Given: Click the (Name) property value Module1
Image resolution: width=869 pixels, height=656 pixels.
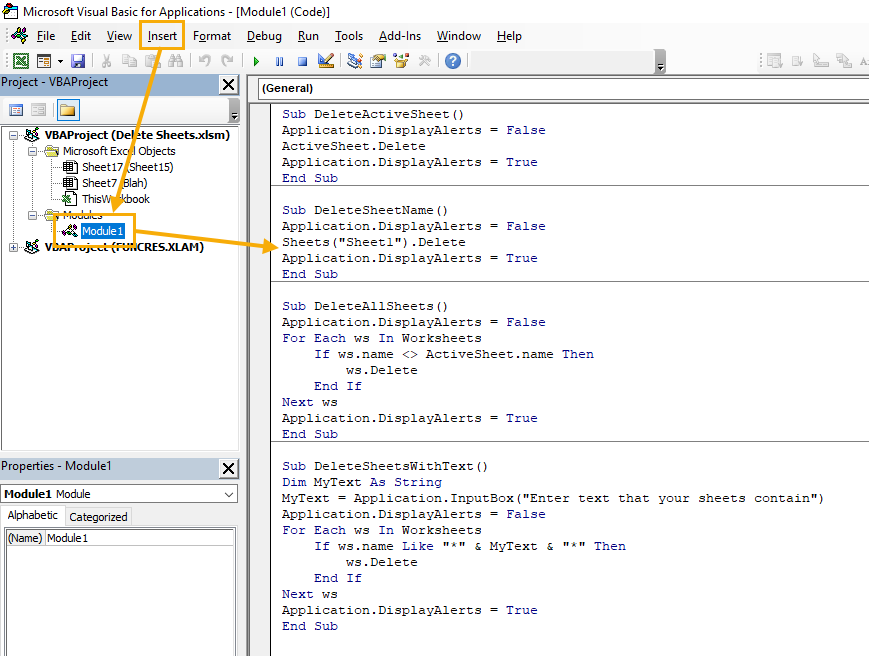Looking at the screenshot, I should coord(139,538).
